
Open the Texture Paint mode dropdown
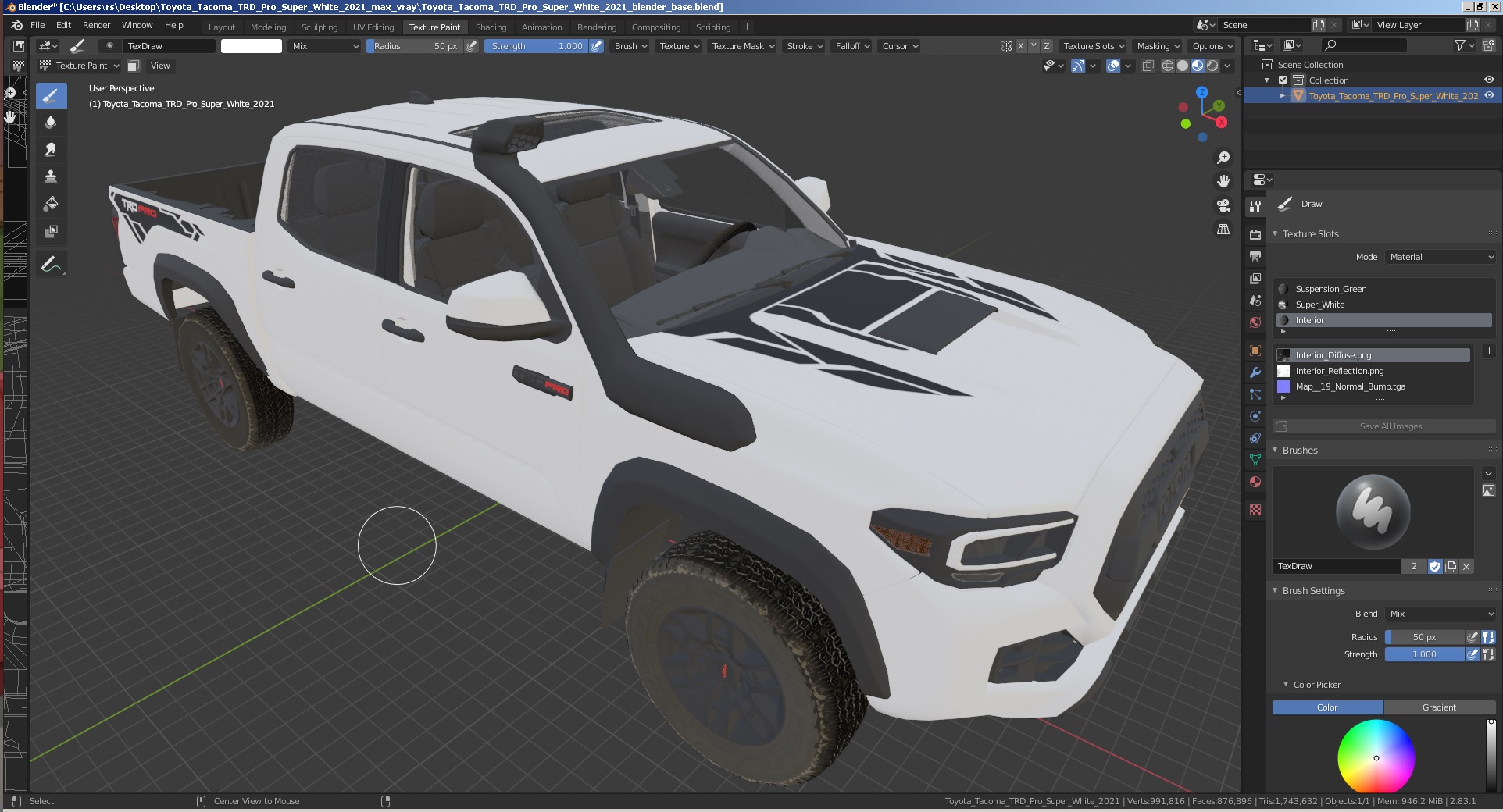pos(80,66)
